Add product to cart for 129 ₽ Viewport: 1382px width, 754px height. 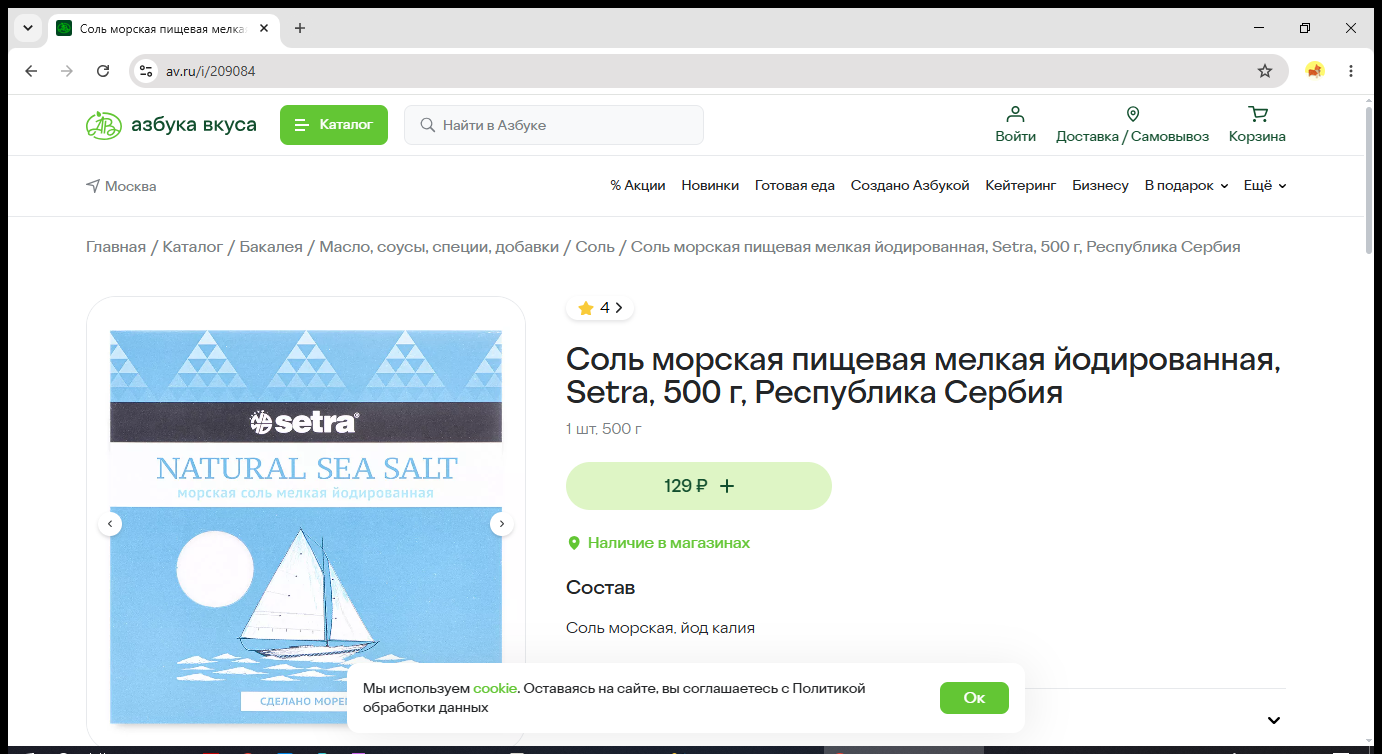coord(699,486)
